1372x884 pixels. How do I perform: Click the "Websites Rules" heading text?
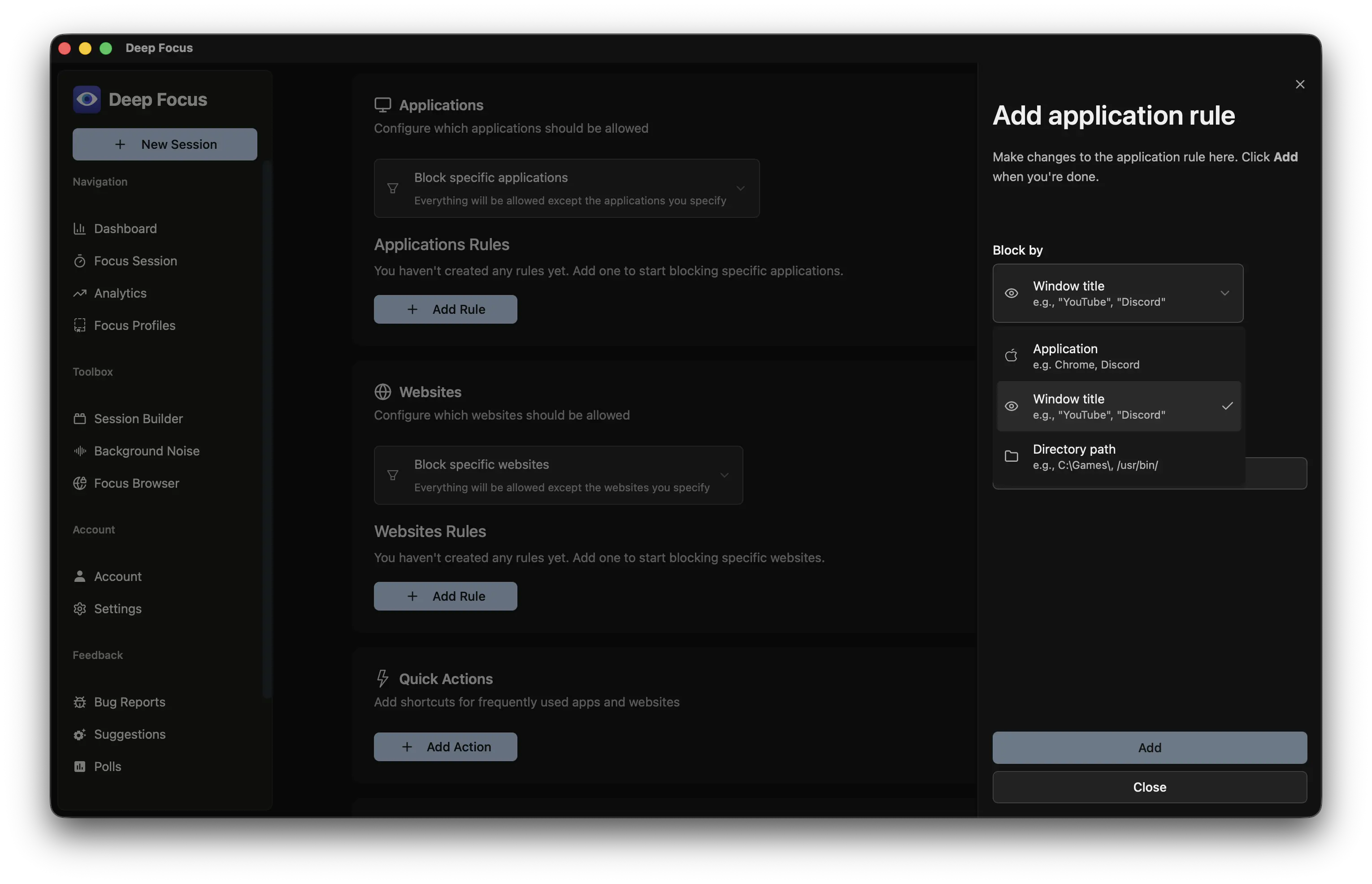pos(430,531)
